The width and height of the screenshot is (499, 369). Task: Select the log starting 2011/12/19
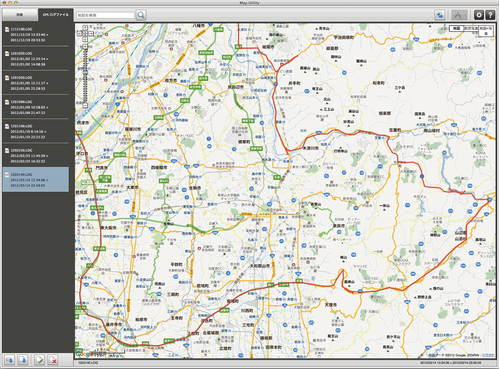(36, 34)
